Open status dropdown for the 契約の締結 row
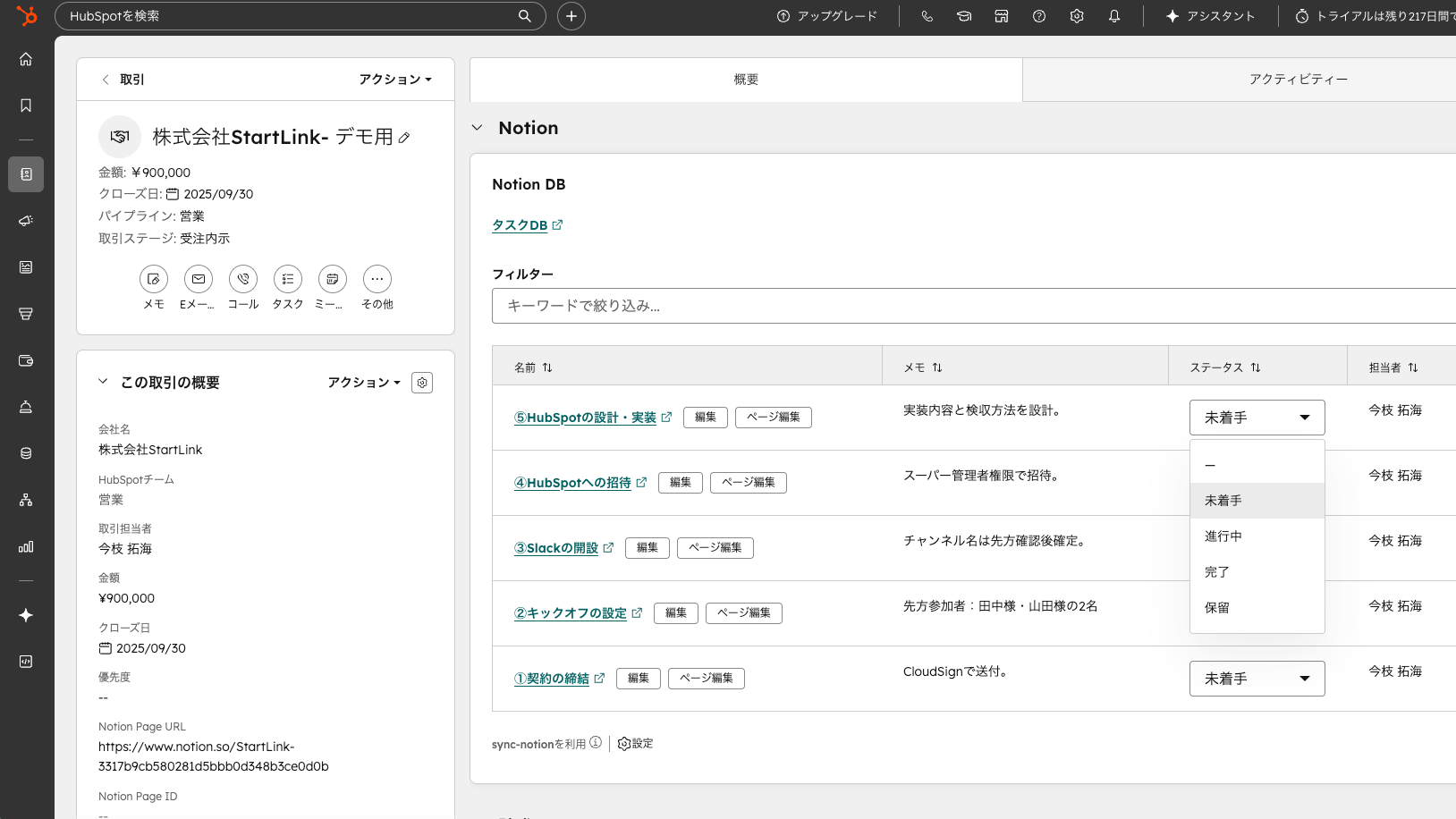1456x819 pixels. [x=1257, y=679]
